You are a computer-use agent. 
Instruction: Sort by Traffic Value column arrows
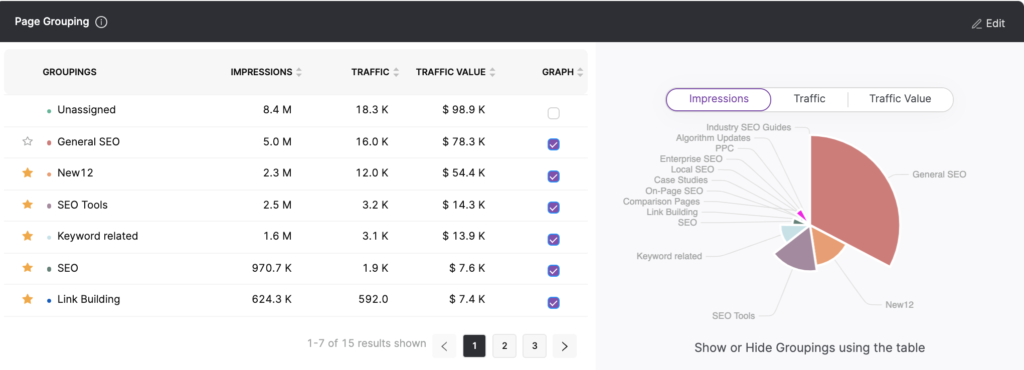pyautogui.click(x=492, y=72)
